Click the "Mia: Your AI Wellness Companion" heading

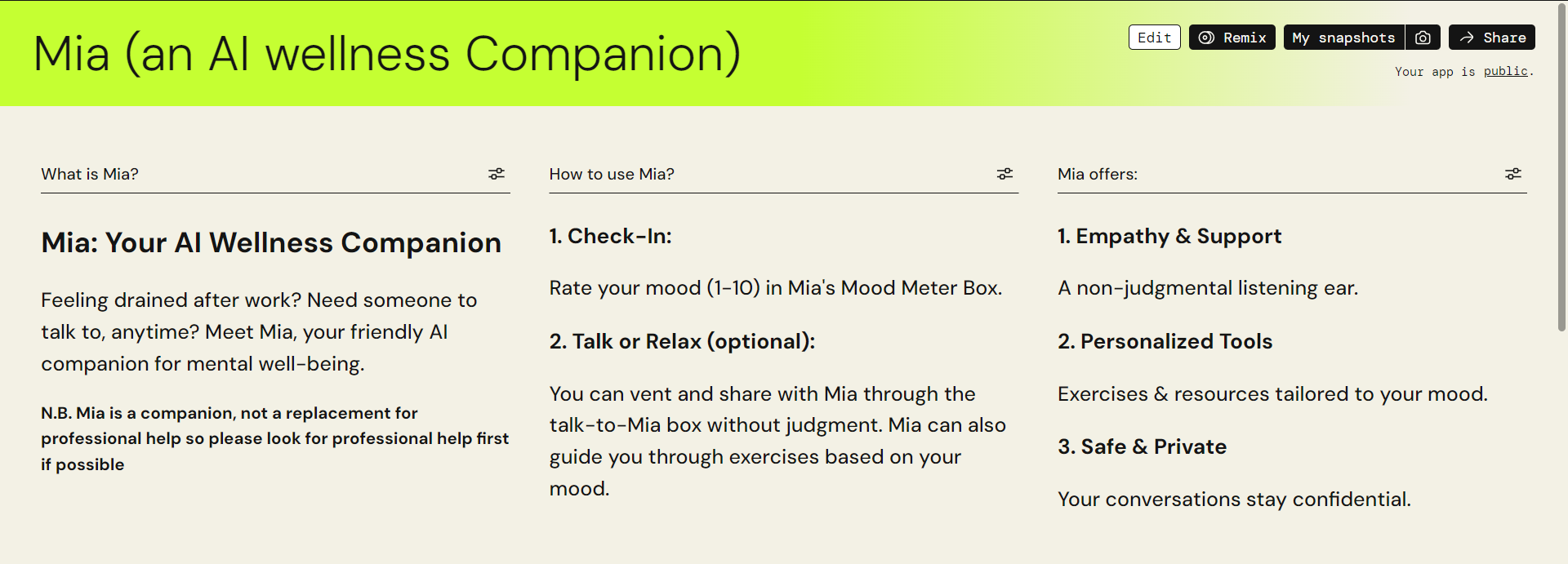coord(271,242)
